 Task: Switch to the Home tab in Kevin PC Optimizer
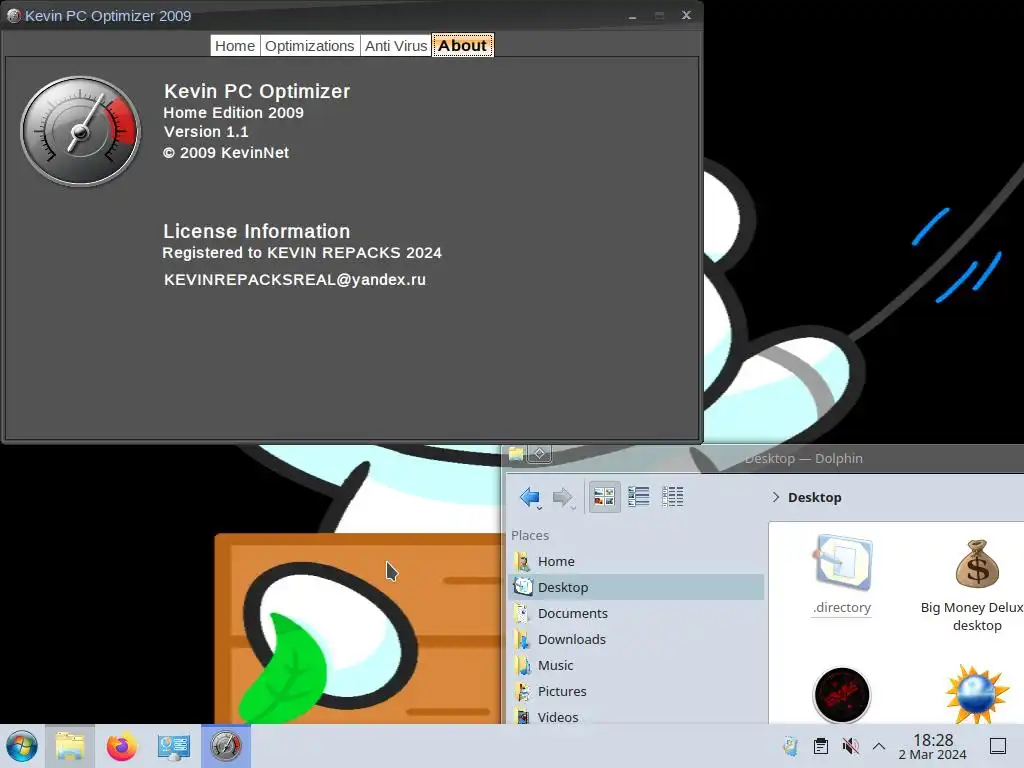pos(235,46)
